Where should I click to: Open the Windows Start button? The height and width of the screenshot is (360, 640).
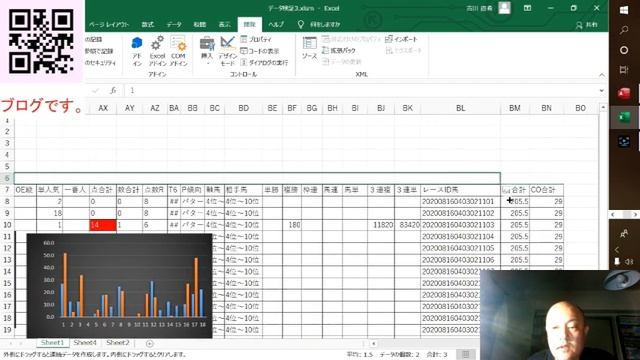coord(624,10)
